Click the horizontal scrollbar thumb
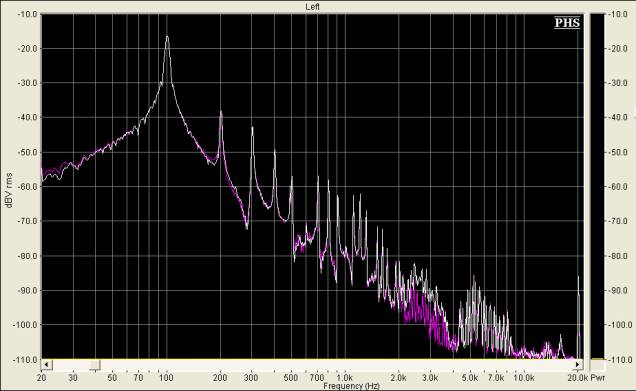Screen dimensions: 636x391 [95, 364]
